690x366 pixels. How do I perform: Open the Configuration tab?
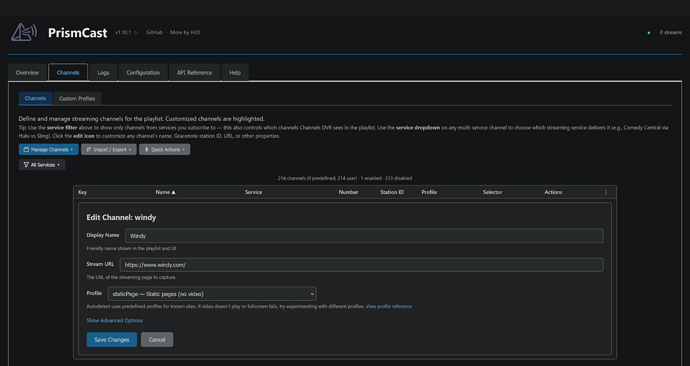(x=143, y=73)
